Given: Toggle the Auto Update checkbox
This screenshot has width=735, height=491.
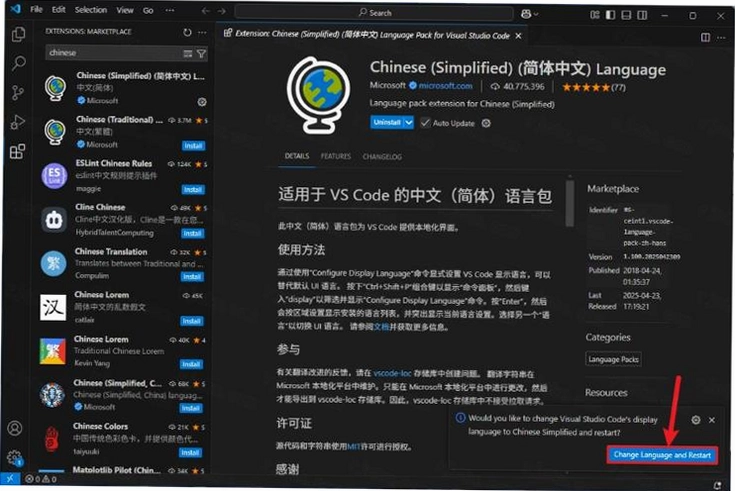Looking at the screenshot, I should 425,122.
